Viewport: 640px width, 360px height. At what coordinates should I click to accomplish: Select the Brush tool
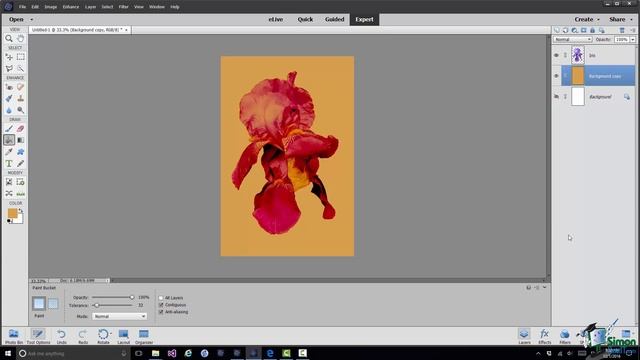click(x=9, y=129)
